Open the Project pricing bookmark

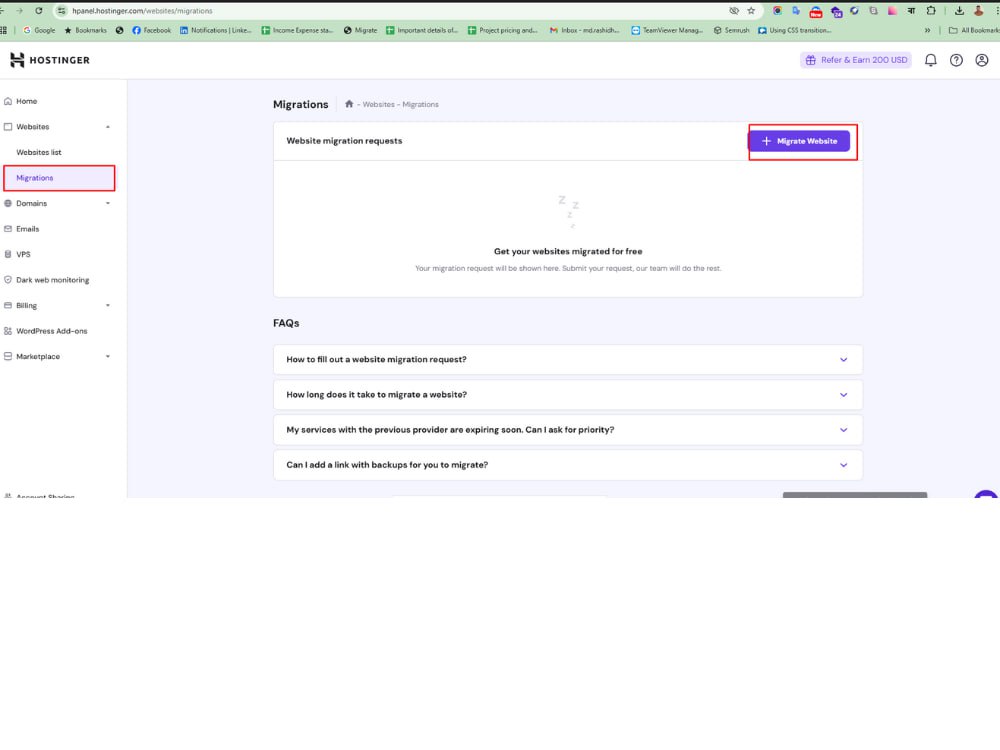point(503,30)
